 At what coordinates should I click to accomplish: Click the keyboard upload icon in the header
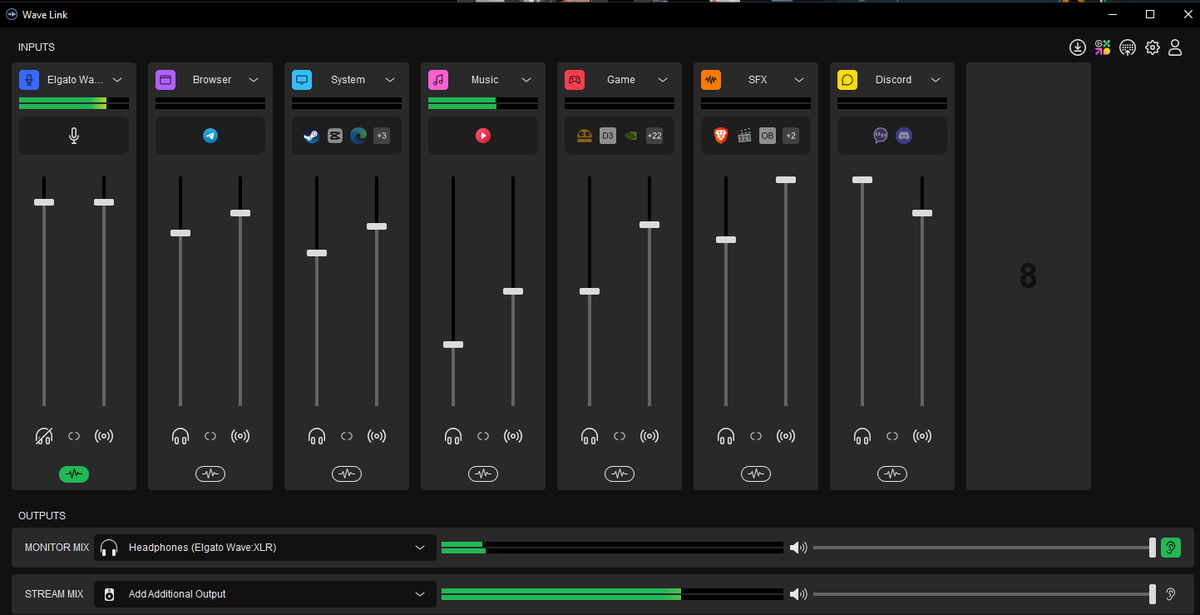[x=1127, y=47]
